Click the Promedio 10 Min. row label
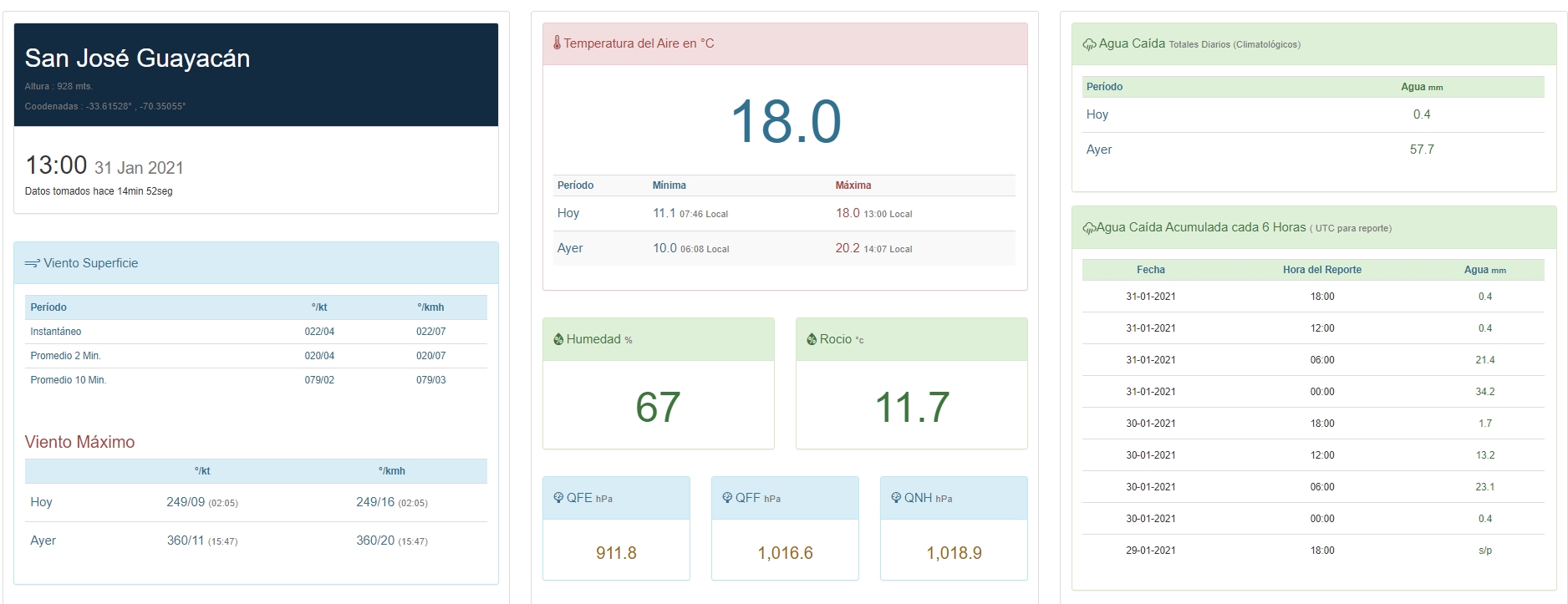The height and width of the screenshot is (604, 1568). click(69, 380)
